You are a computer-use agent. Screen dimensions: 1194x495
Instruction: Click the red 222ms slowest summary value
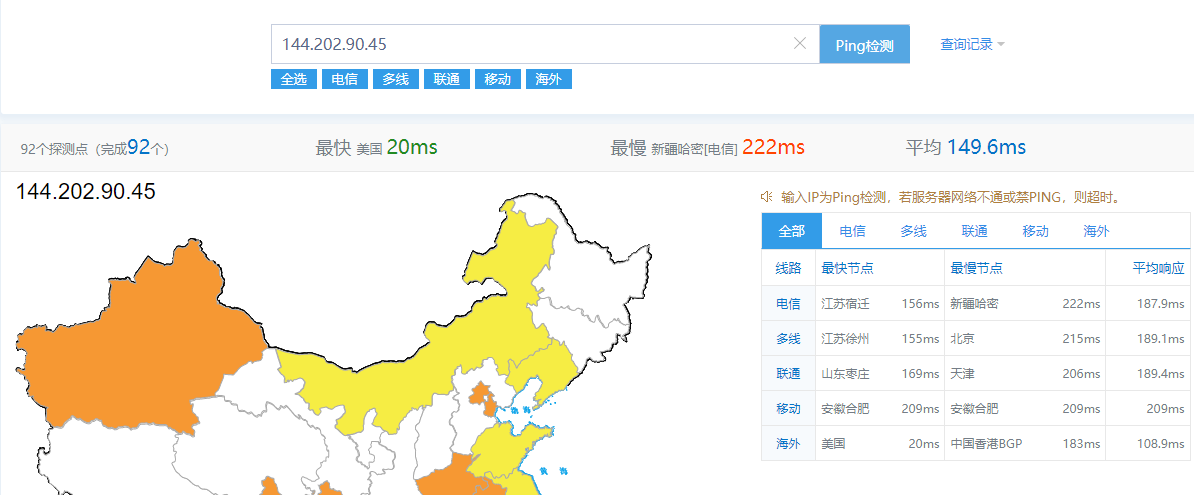(773, 148)
